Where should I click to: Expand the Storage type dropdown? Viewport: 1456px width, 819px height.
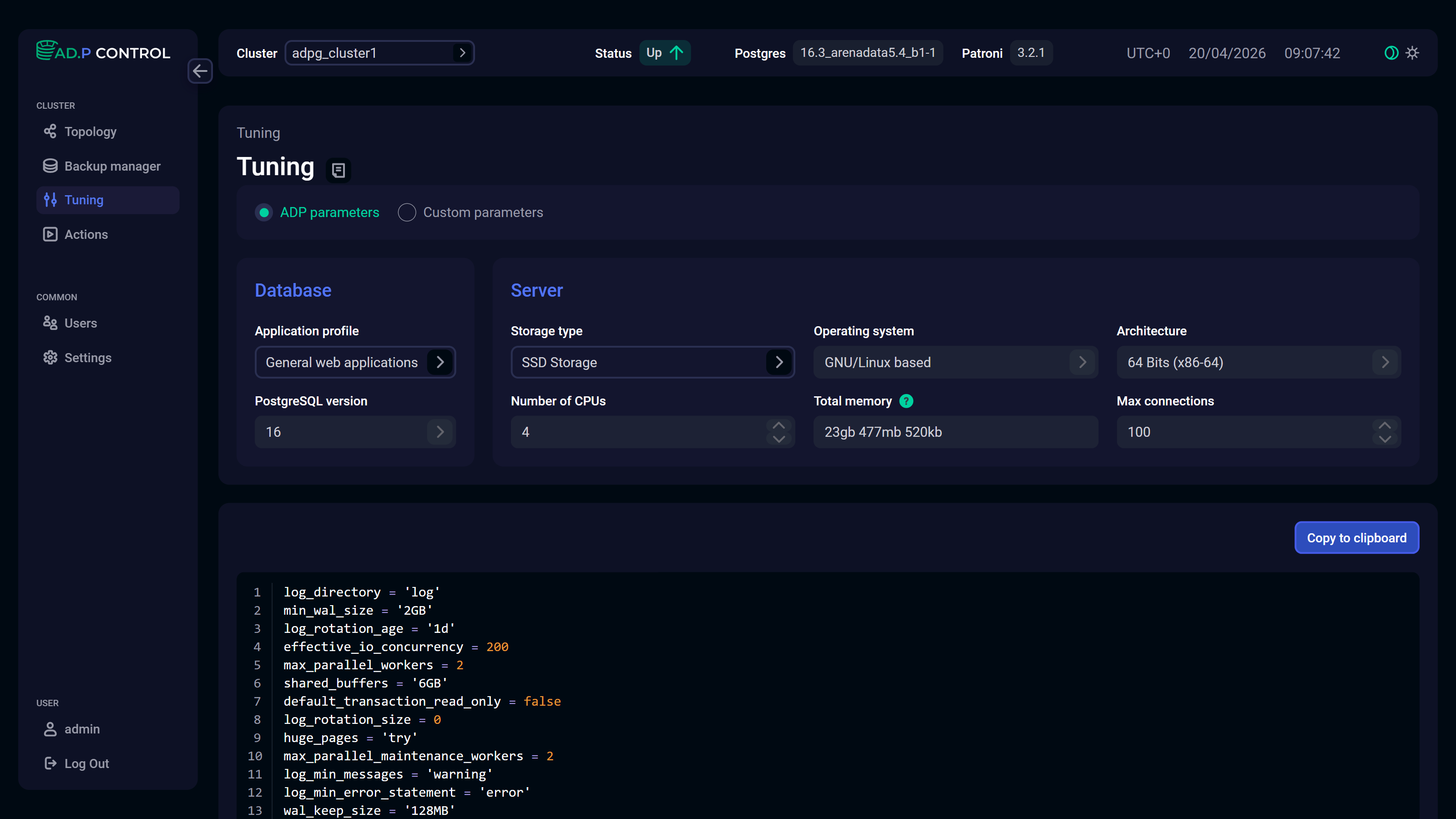coord(652,362)
